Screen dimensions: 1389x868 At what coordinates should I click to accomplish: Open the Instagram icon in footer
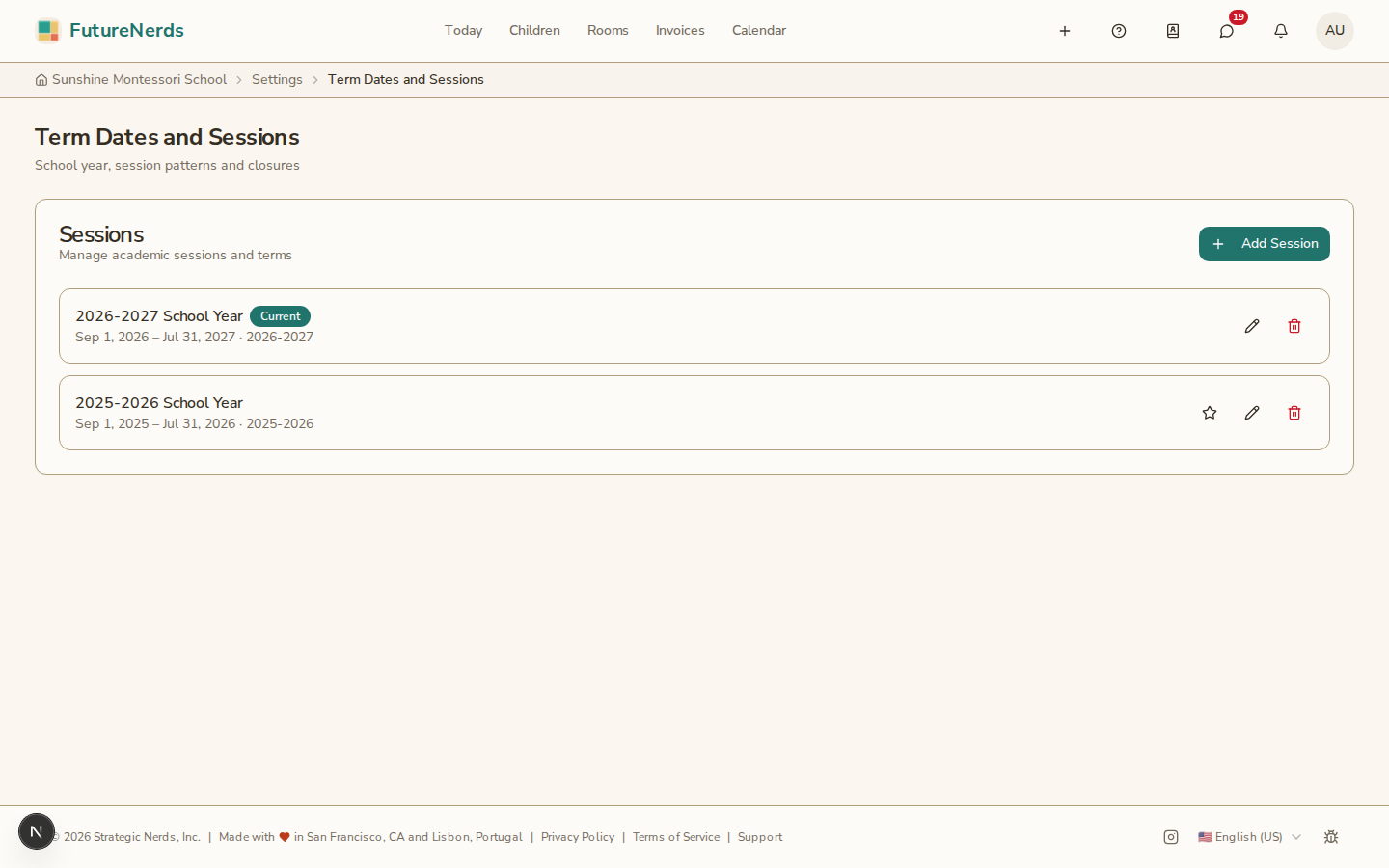click(1171, 837)
